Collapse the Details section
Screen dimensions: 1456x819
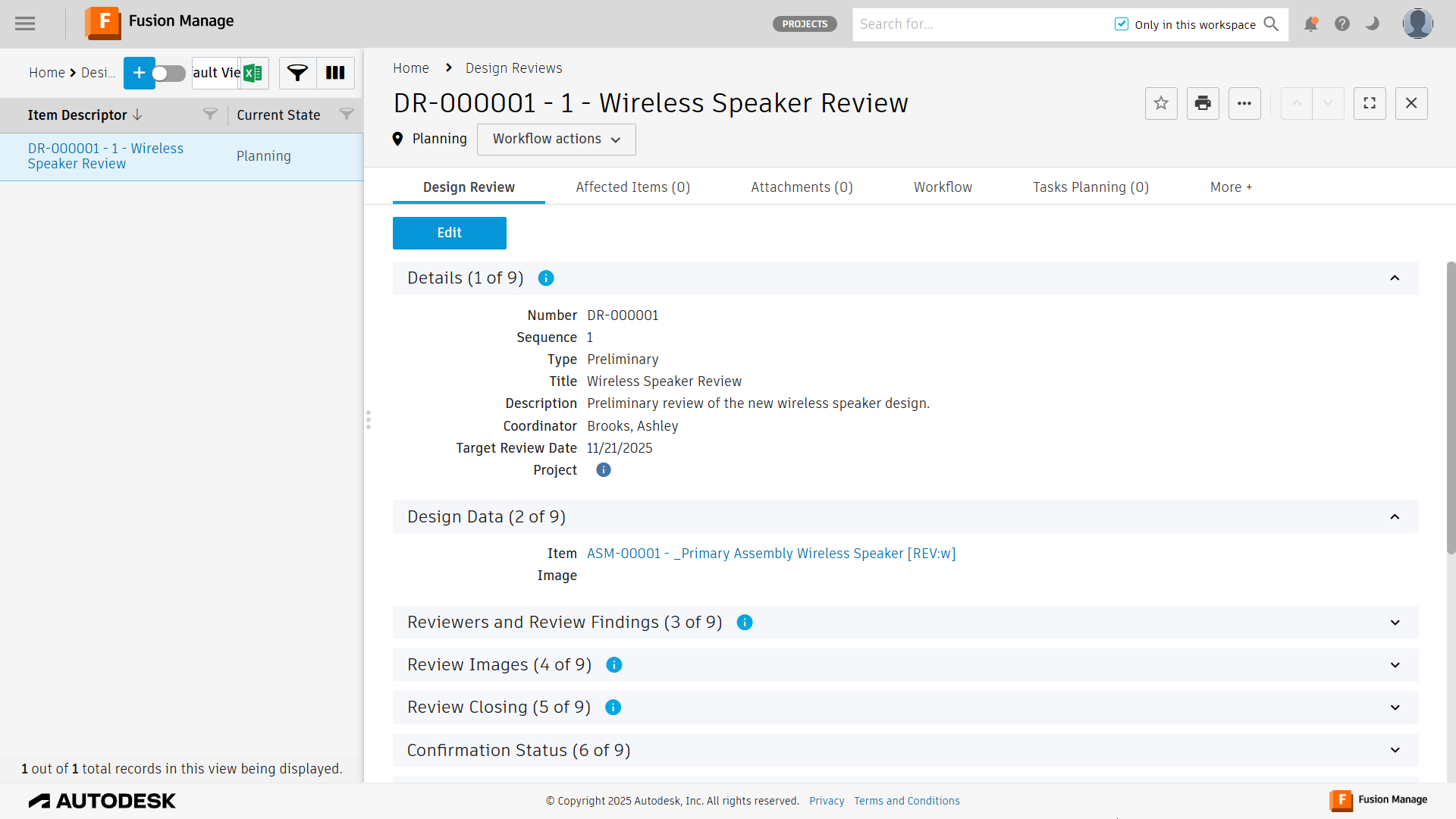click(1395, 278)
